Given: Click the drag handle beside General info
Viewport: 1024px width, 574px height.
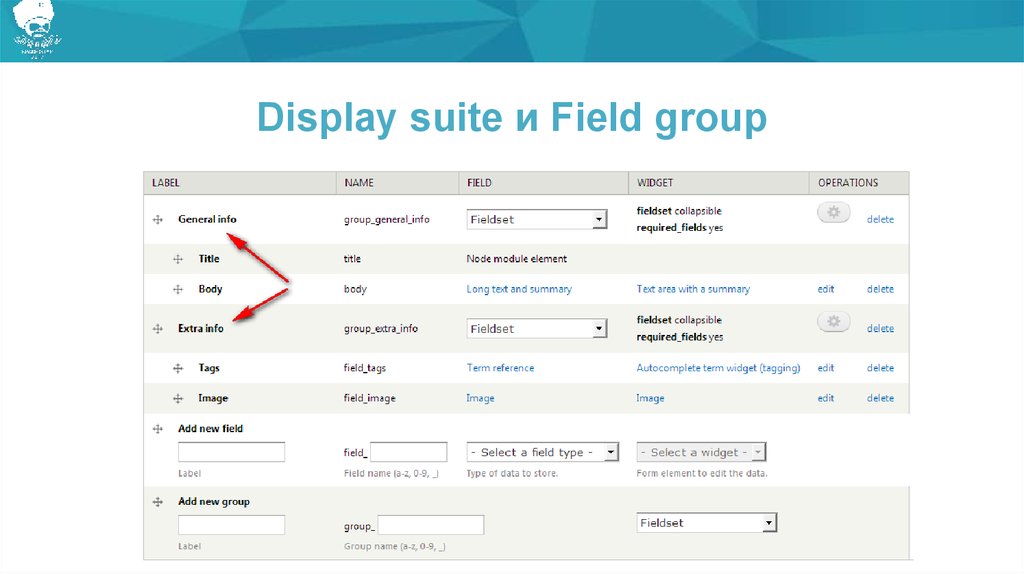Looking at the screenshot, I should (x=158, y=219).
